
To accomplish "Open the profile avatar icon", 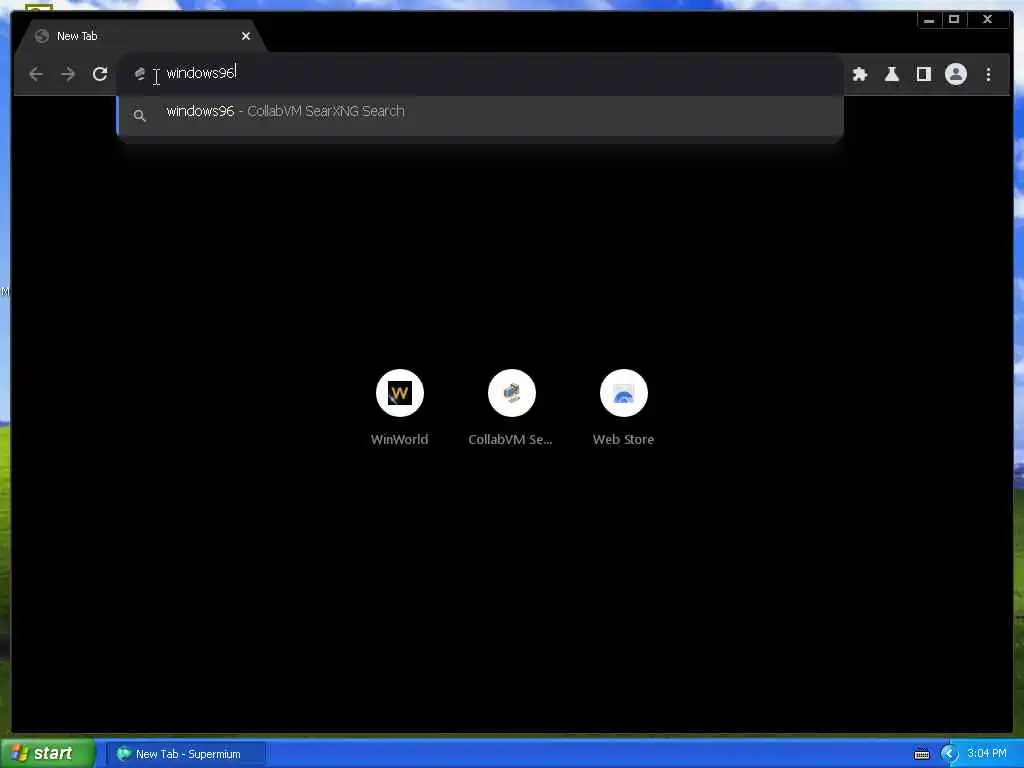I will [x=955, y=74].
